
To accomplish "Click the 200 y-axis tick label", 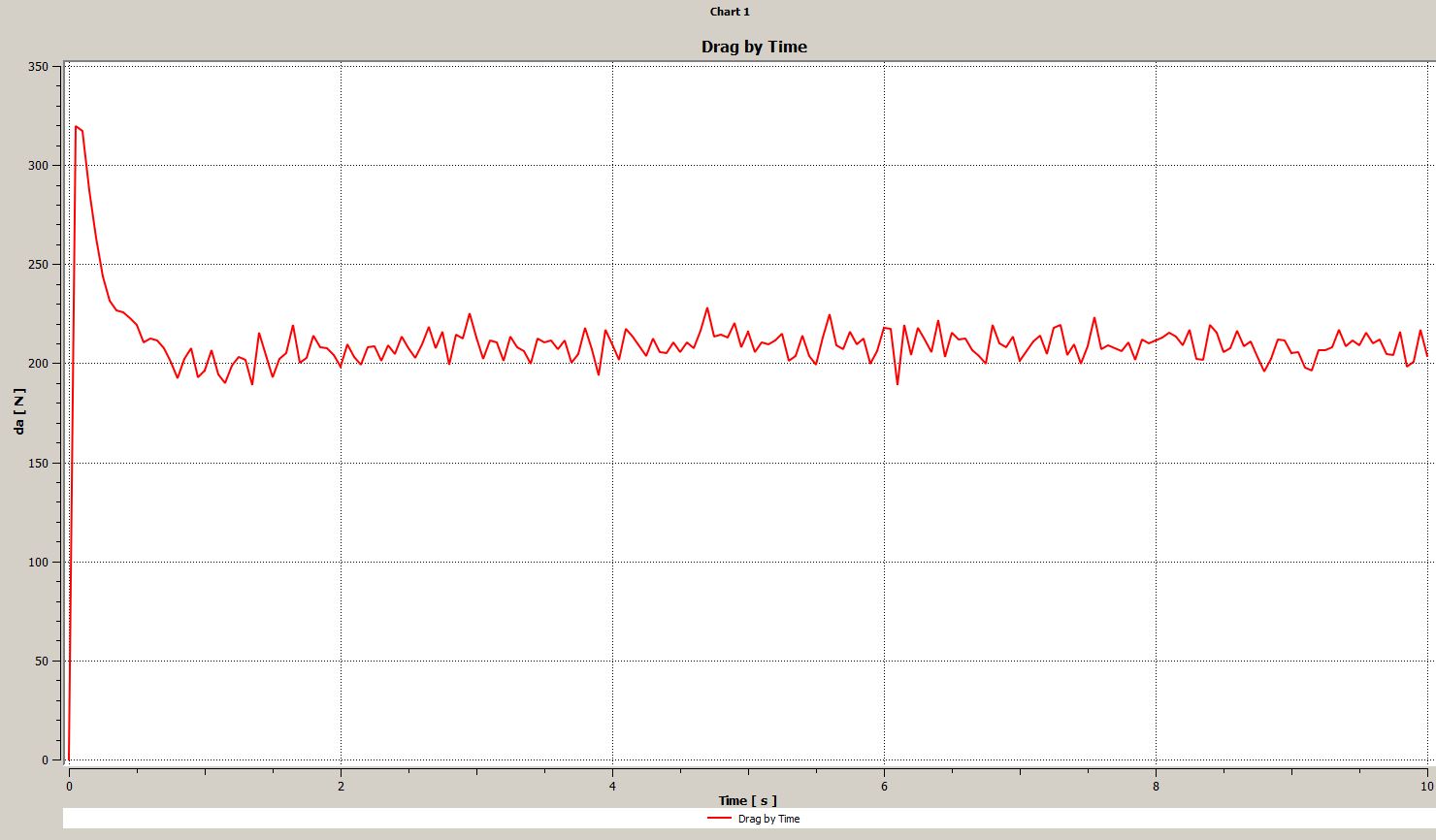I will (38, 364).
